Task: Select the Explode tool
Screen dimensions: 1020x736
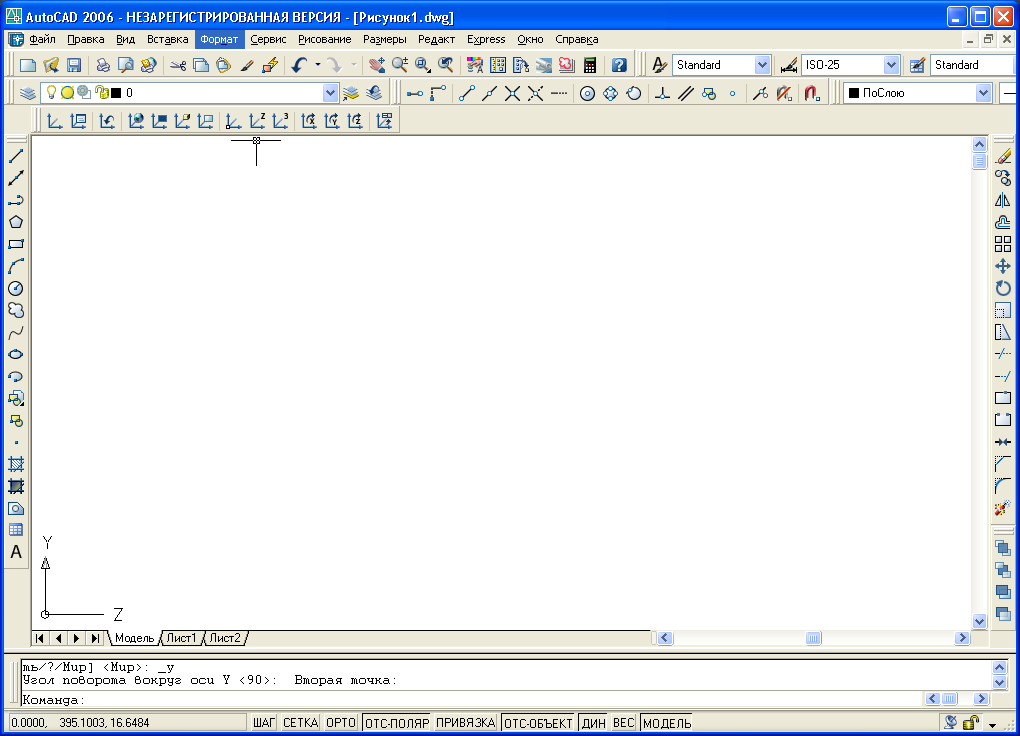Action: click(1003, 508)
